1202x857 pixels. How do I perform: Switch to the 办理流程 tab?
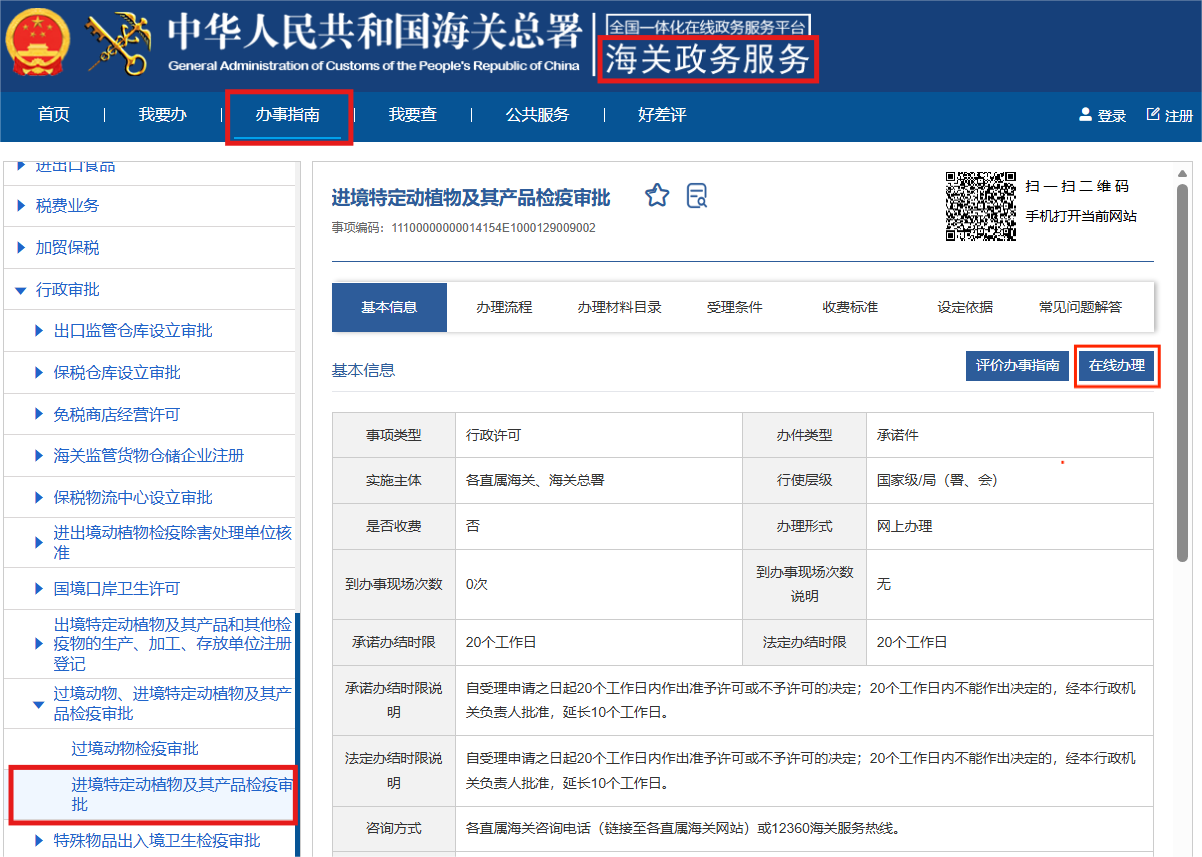click(504, 307)
